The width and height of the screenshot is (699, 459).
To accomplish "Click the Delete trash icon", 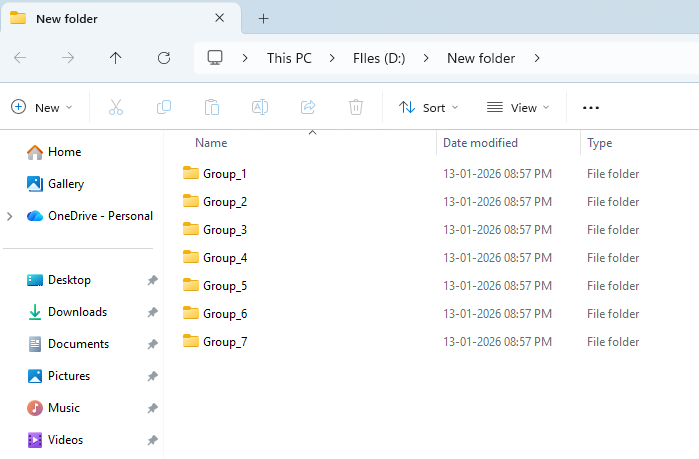I will 356,107.
